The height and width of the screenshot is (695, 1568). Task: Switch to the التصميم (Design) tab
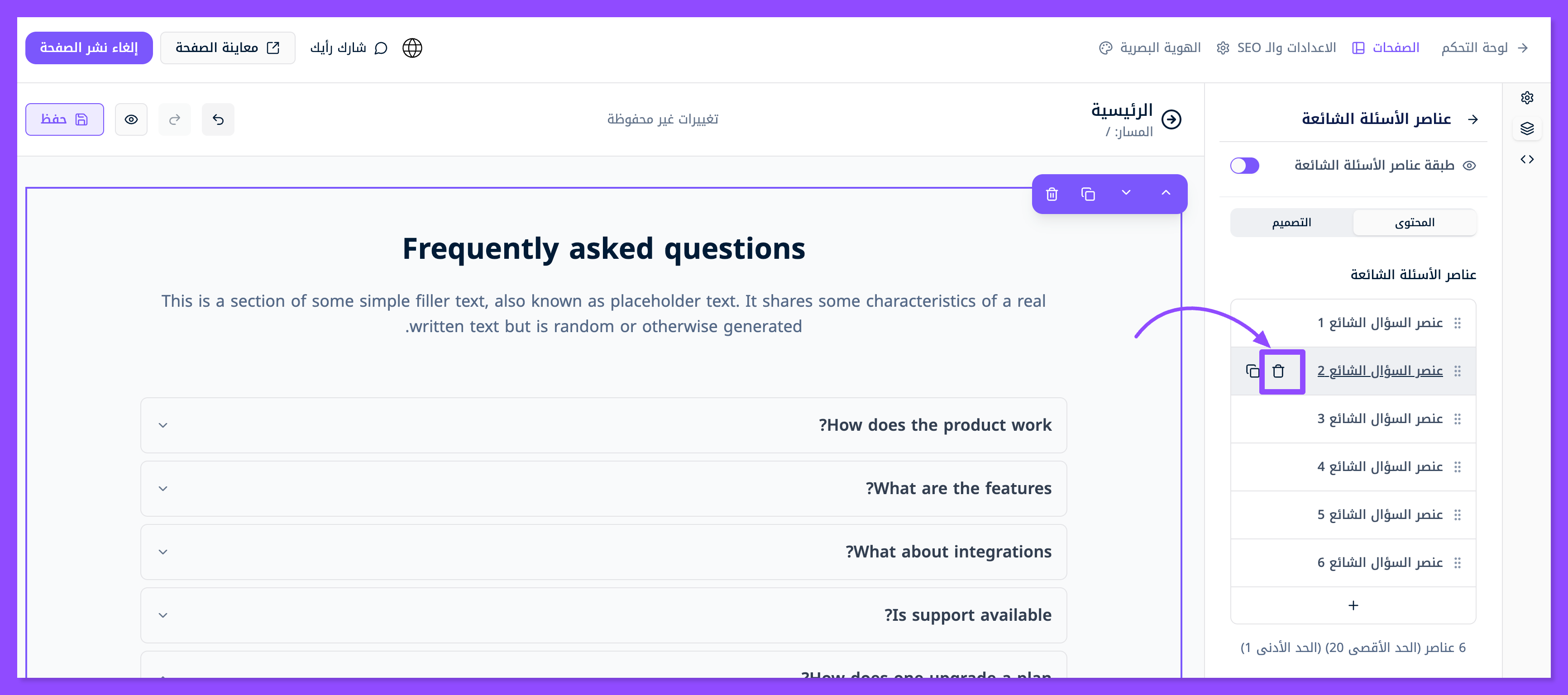point(1291,223)
